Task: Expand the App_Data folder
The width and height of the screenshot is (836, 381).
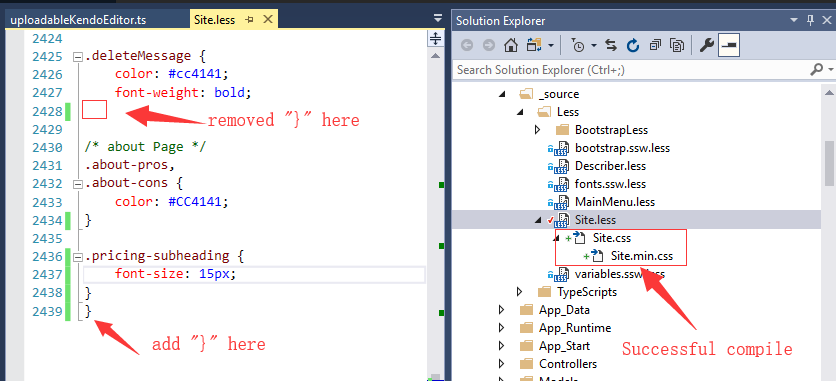Action: pyautogui.click(x=501, y=310)
